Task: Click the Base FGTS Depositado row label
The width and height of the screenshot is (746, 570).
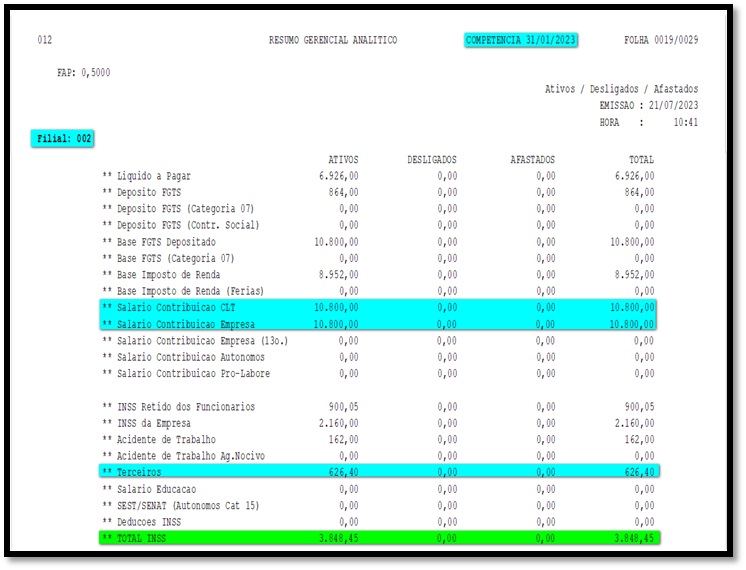Action: pyautogui.click(x=166, y=242)
